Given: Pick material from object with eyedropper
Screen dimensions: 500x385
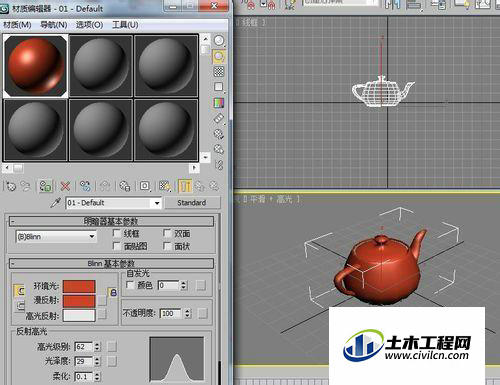Looking at the screenshot, I should point(55,203).
